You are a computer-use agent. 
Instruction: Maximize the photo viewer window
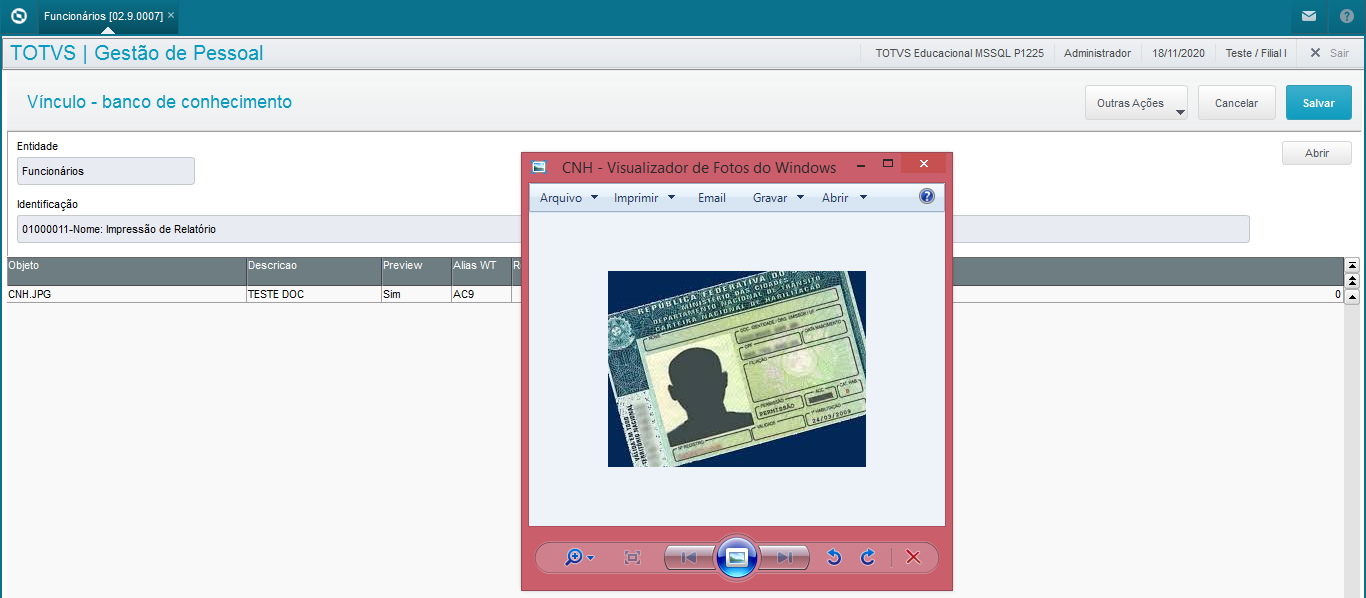[x=887, y=163]
